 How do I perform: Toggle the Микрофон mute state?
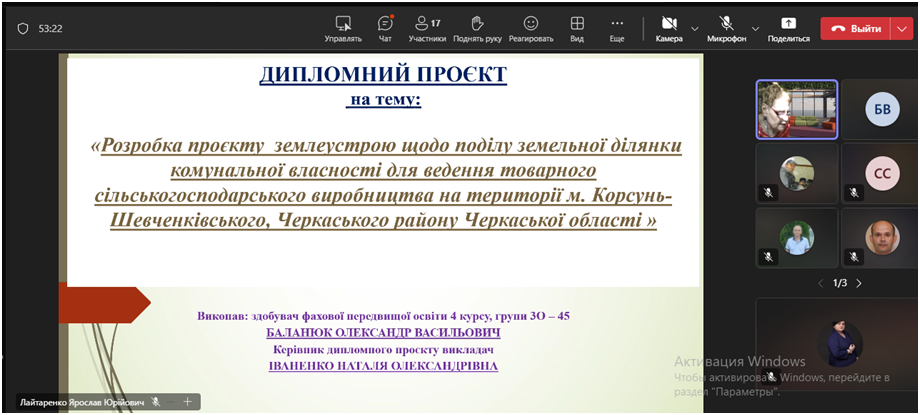726,28
